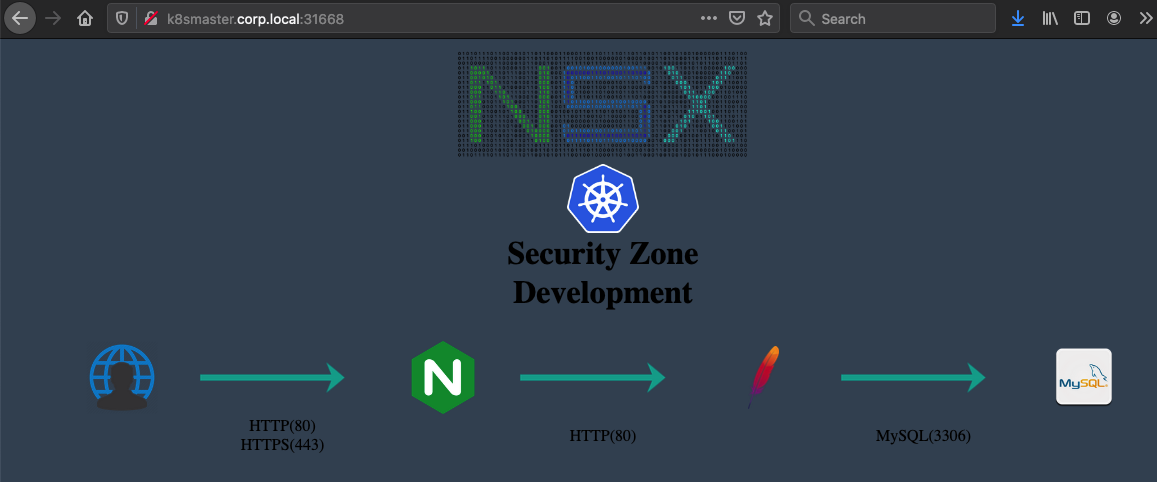Viewport: 1157px width, 482px height.
Task: Click the forward navigation arrow
Action: pos(53,18)
